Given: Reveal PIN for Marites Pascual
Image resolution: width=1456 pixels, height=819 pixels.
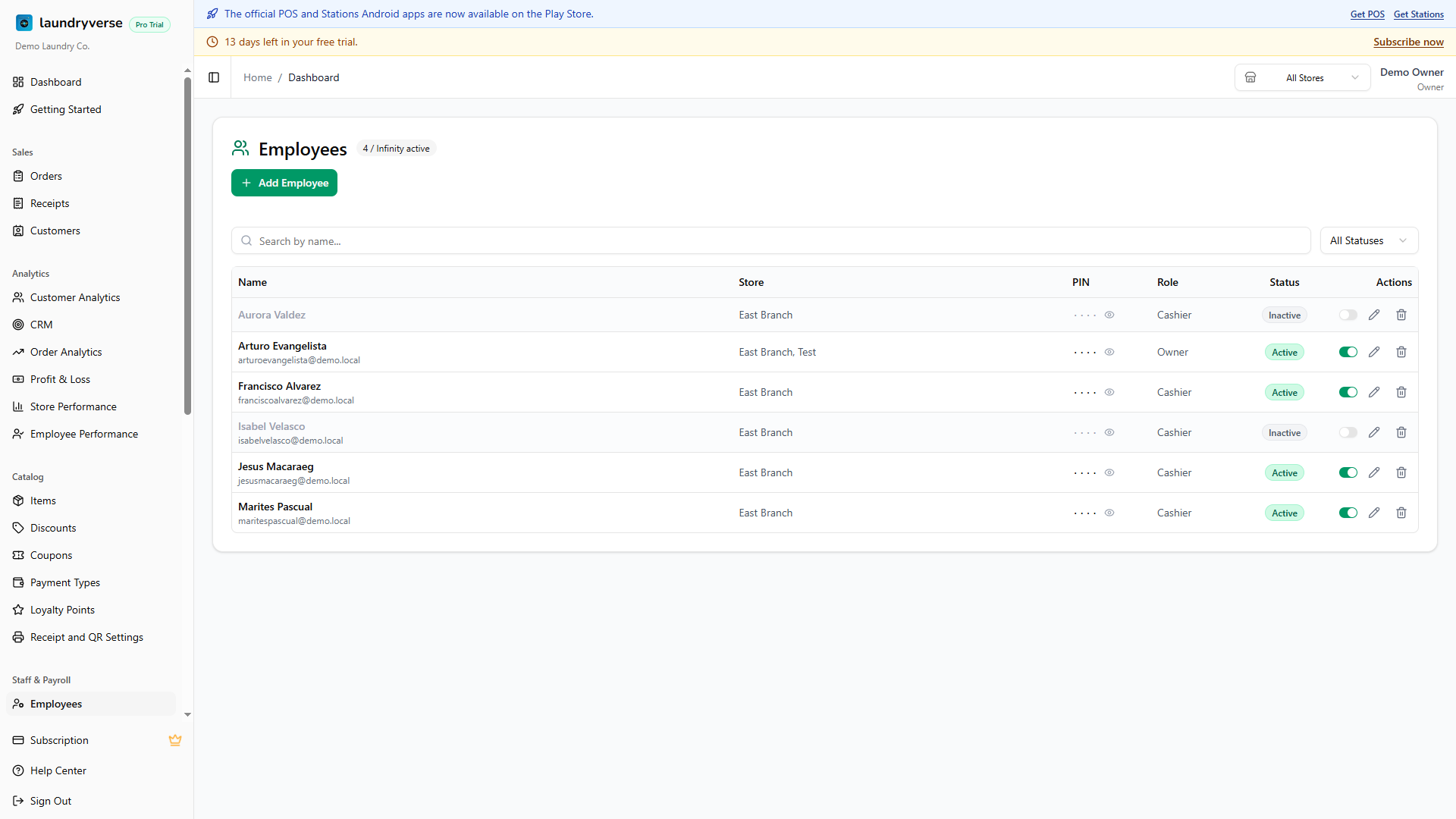Looking at the screenshot, I should [x=1109, y=513].
